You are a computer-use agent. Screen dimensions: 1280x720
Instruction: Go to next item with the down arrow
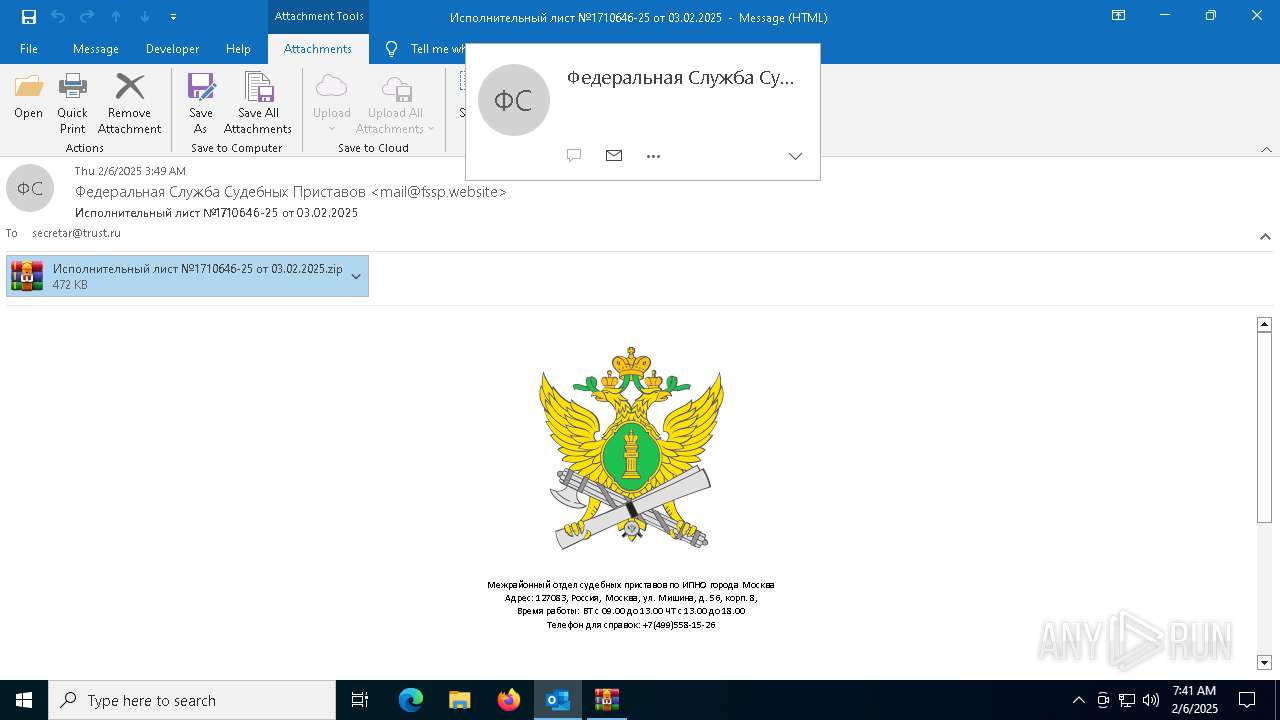145,17
